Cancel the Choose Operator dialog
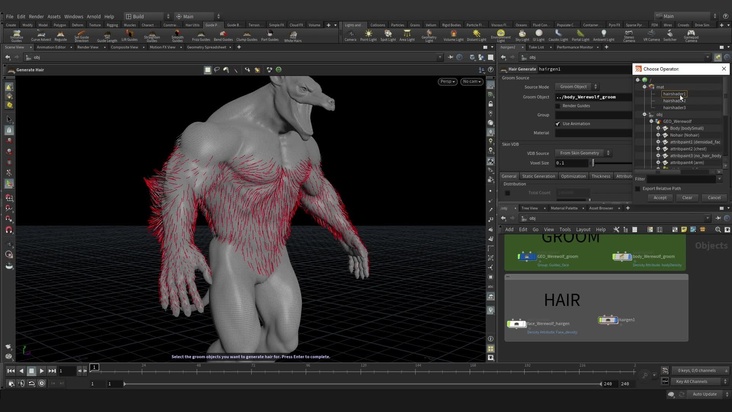 pyautogui.click(x=714, y=197)
